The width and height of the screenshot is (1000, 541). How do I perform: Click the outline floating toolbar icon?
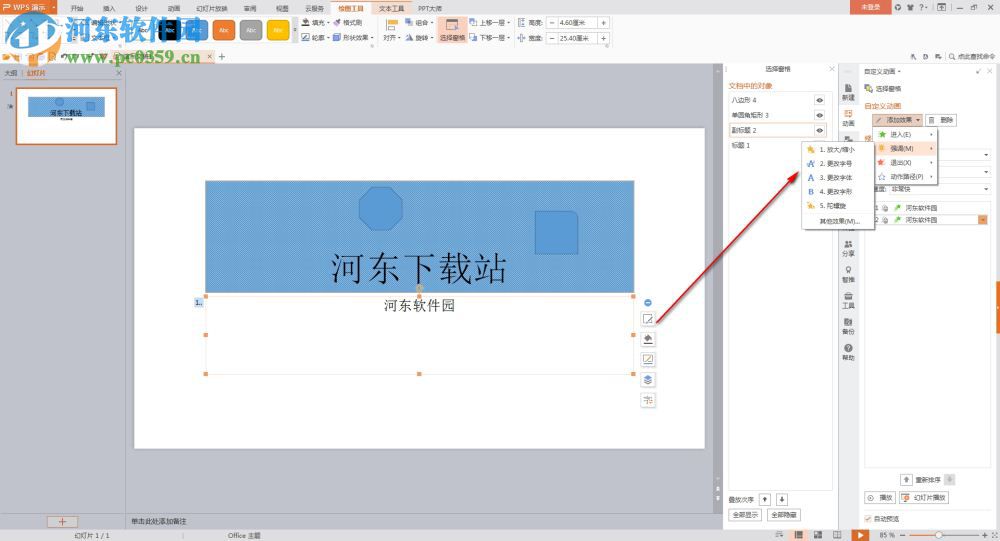pyautogui.click(x=647, y=359)
